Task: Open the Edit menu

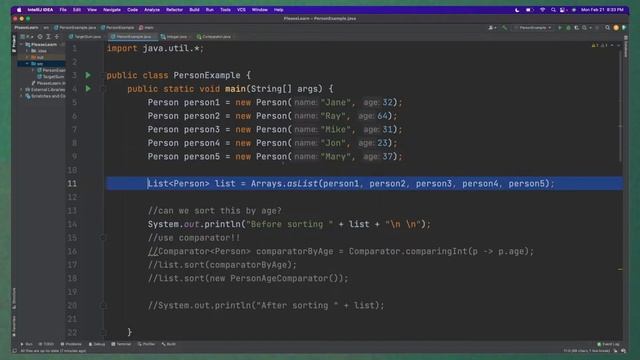Action: point(77,10)
